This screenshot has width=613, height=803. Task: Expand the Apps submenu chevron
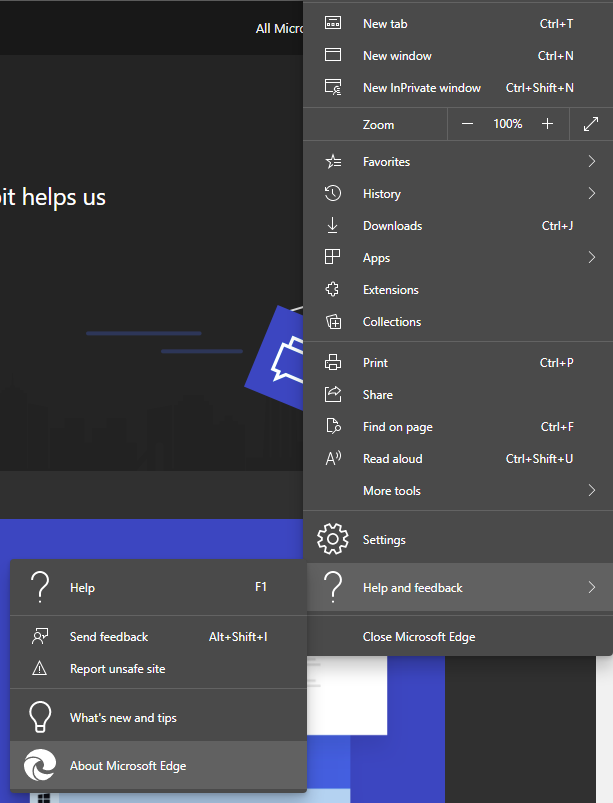(591, 257)
